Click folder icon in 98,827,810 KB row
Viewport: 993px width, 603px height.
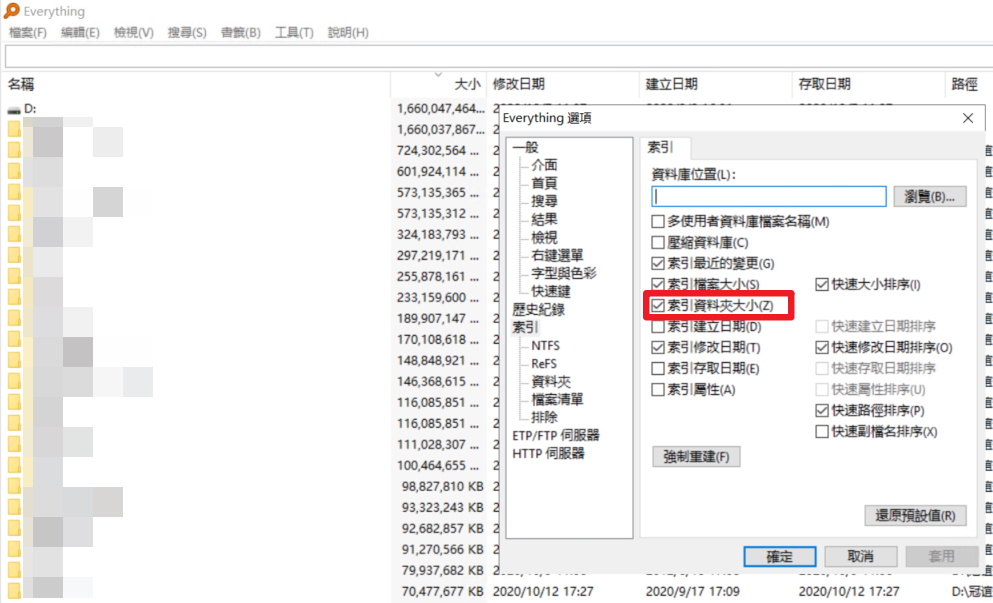14,486
